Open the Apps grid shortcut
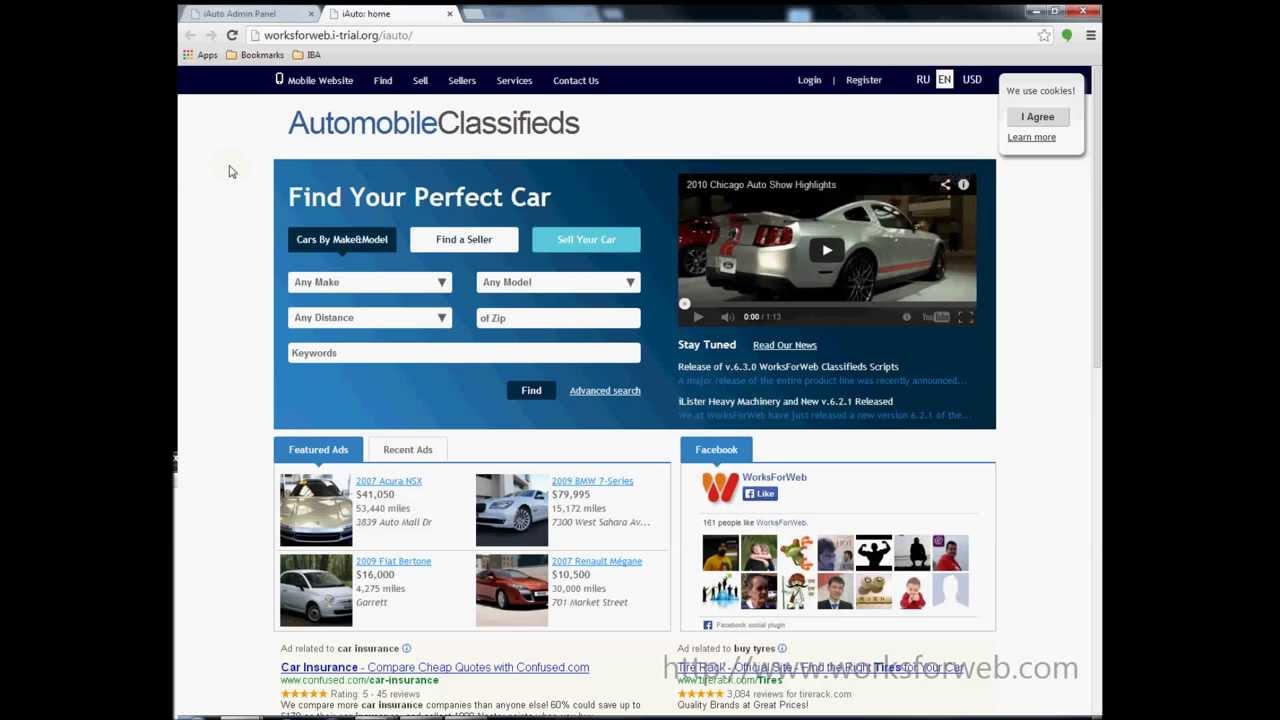Image resolution: width=1280 pixels, height=720 pixels. tap(200, 55)
